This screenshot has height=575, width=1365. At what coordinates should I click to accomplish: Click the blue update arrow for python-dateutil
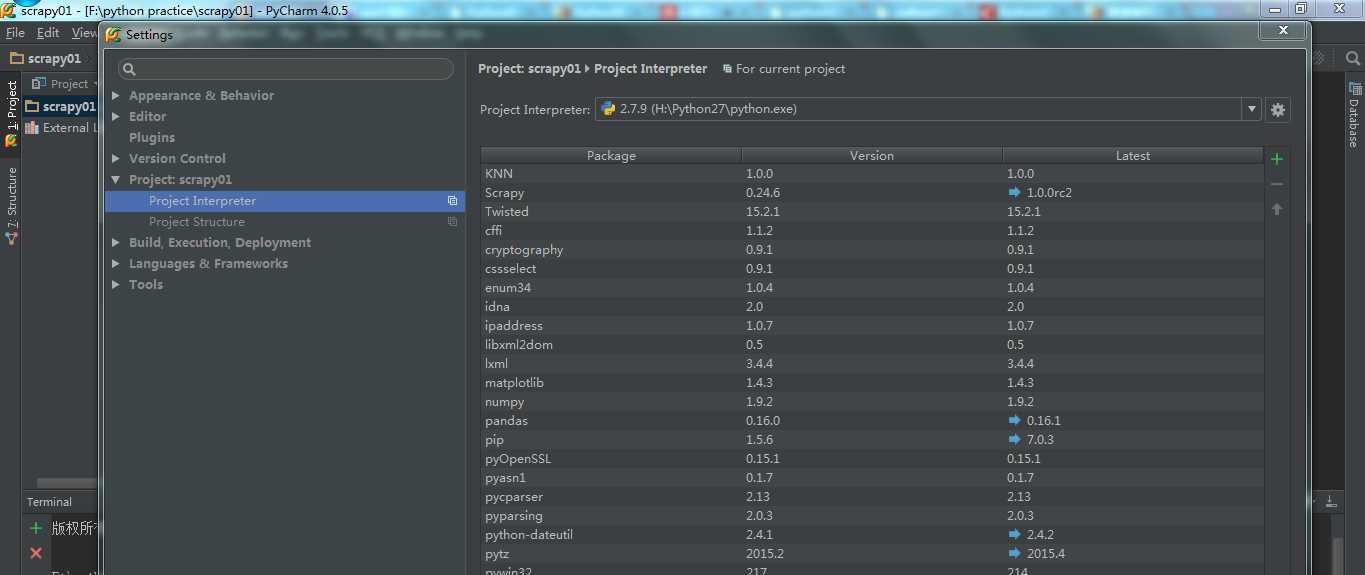coord(1015,535)
